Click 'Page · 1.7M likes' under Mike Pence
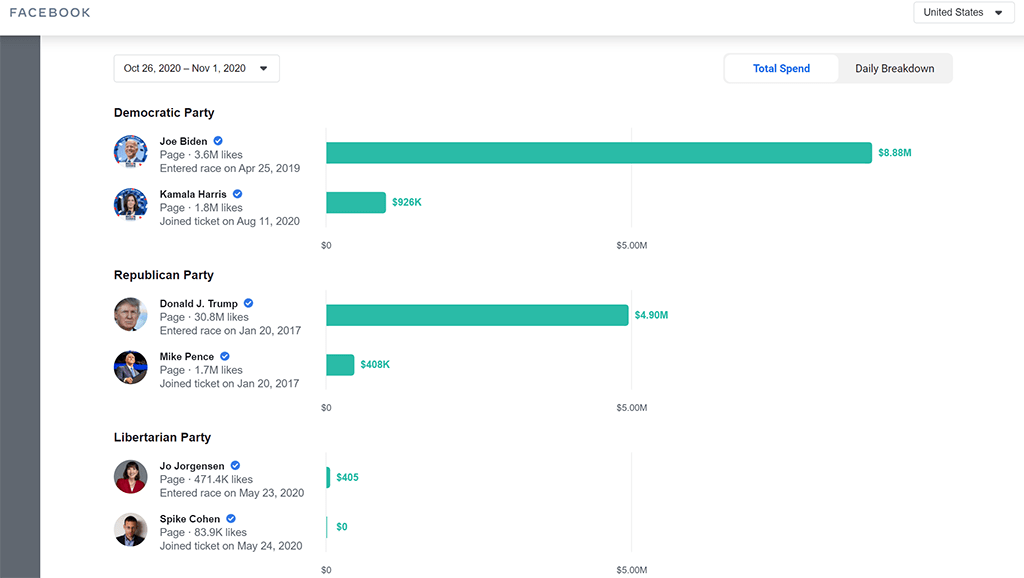The width and height of the screenshot is (1024, 578). pos(201,370)
